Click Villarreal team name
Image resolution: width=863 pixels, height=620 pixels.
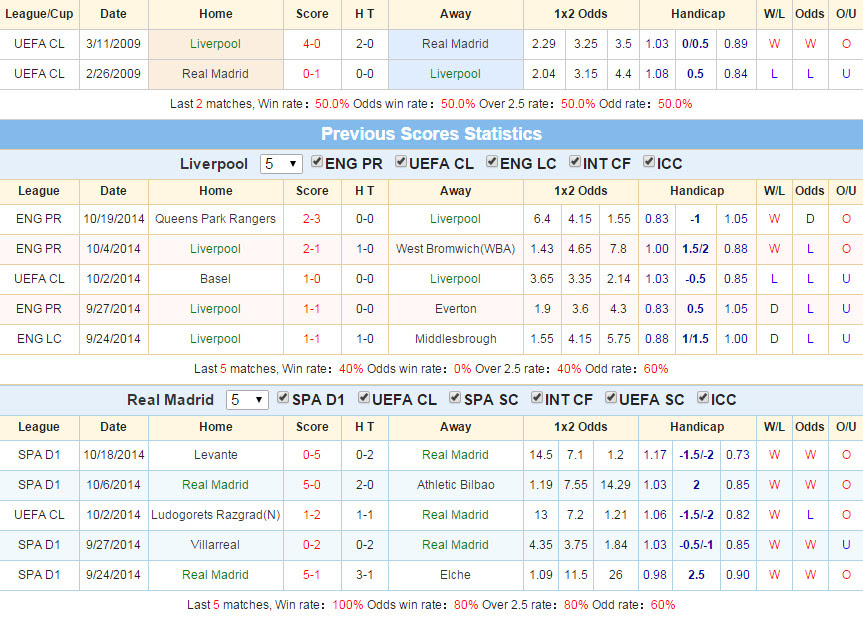[215, 545]
